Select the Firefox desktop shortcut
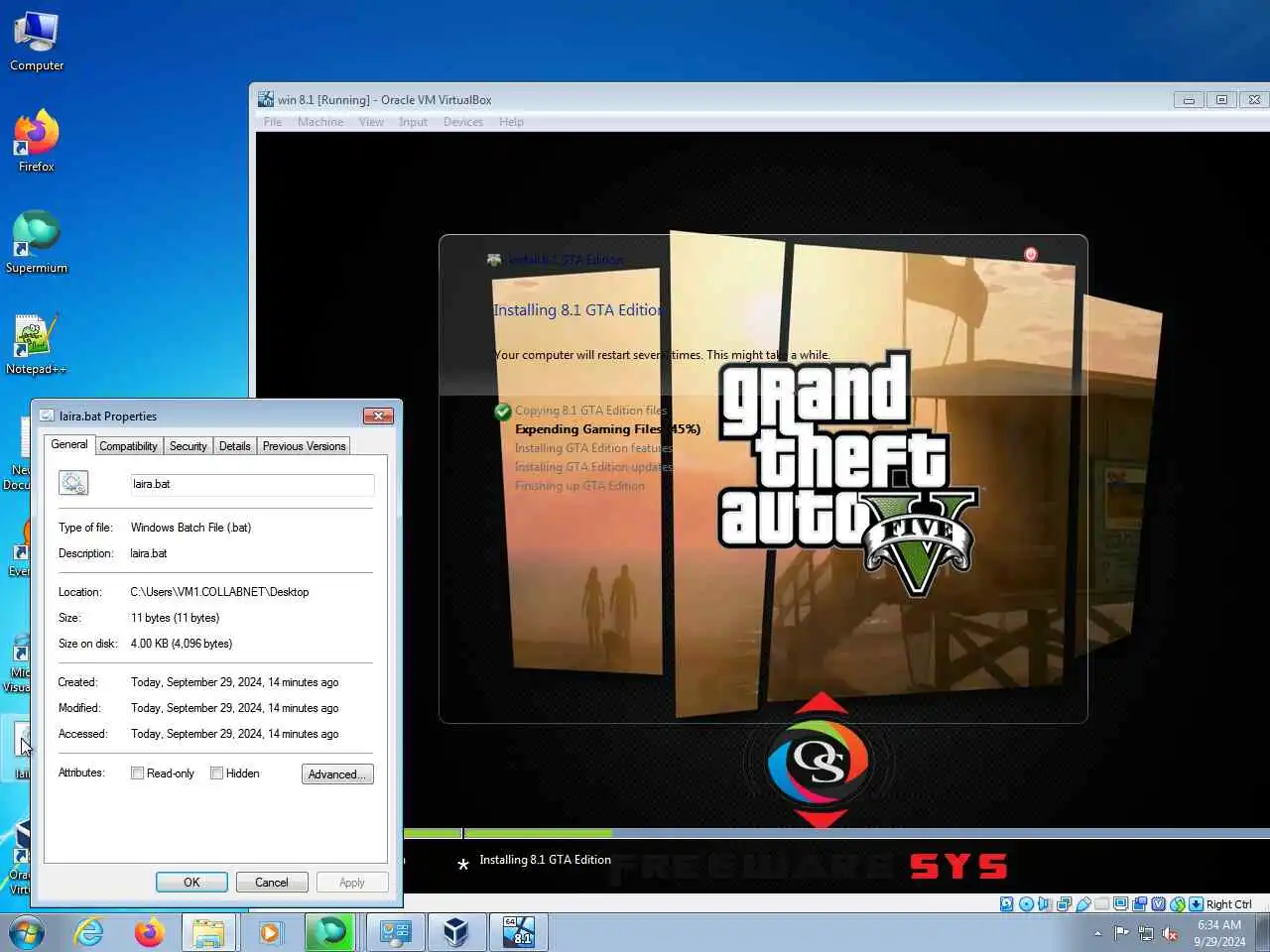 point(37,141)
